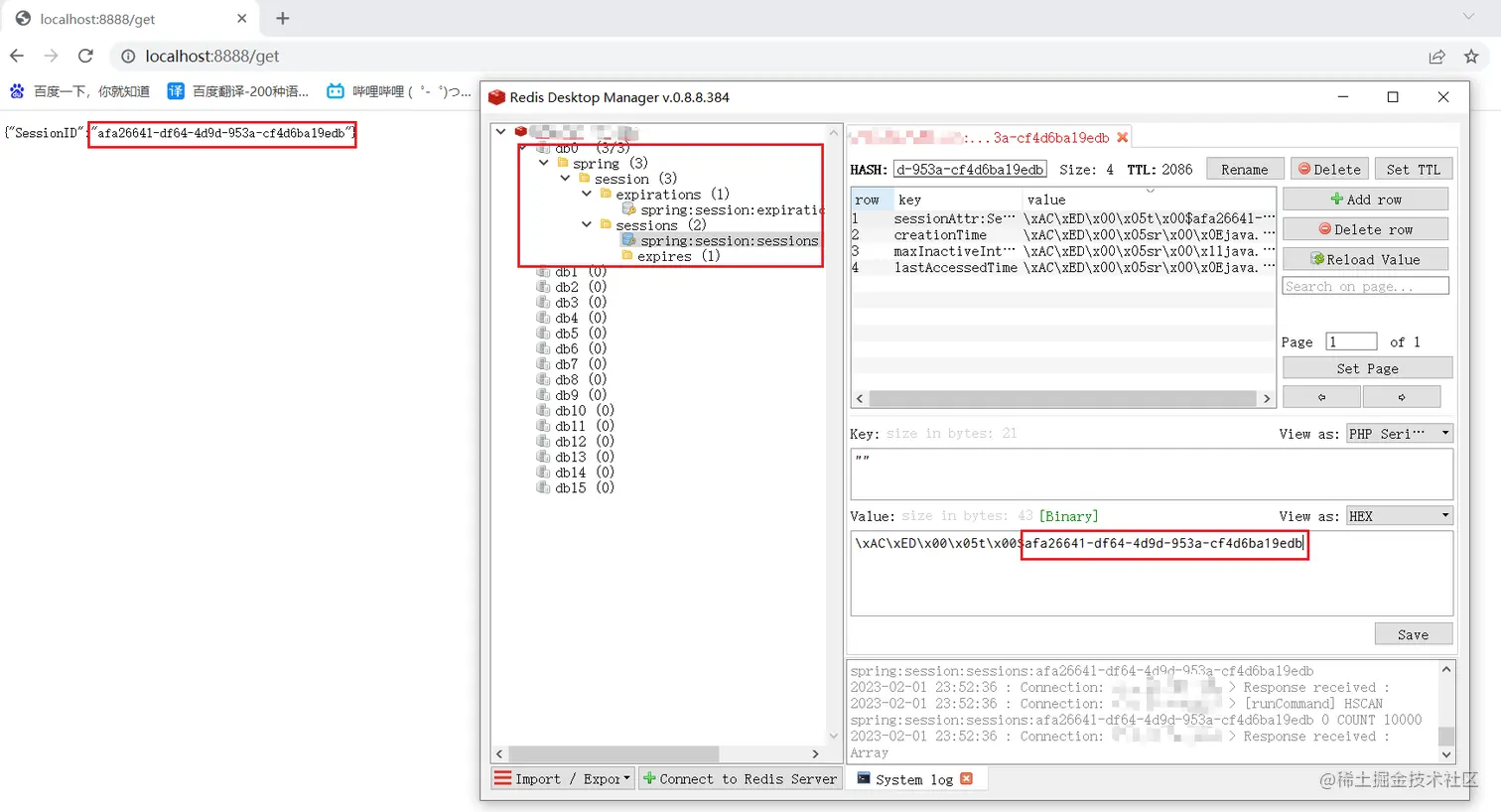This screenshot has height=812, width=1501.
Task: Click Delete row button
Action: tap(1366, 229)
